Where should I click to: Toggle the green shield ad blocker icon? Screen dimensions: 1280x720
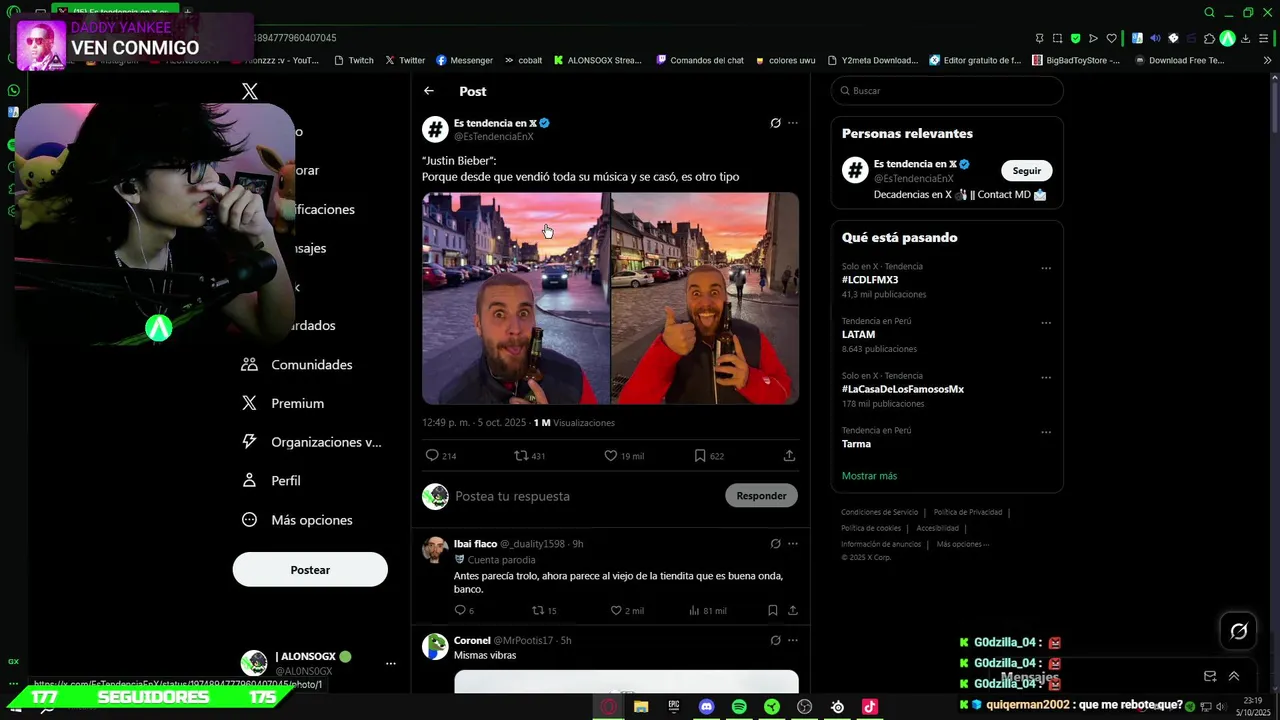(1076, 38)
